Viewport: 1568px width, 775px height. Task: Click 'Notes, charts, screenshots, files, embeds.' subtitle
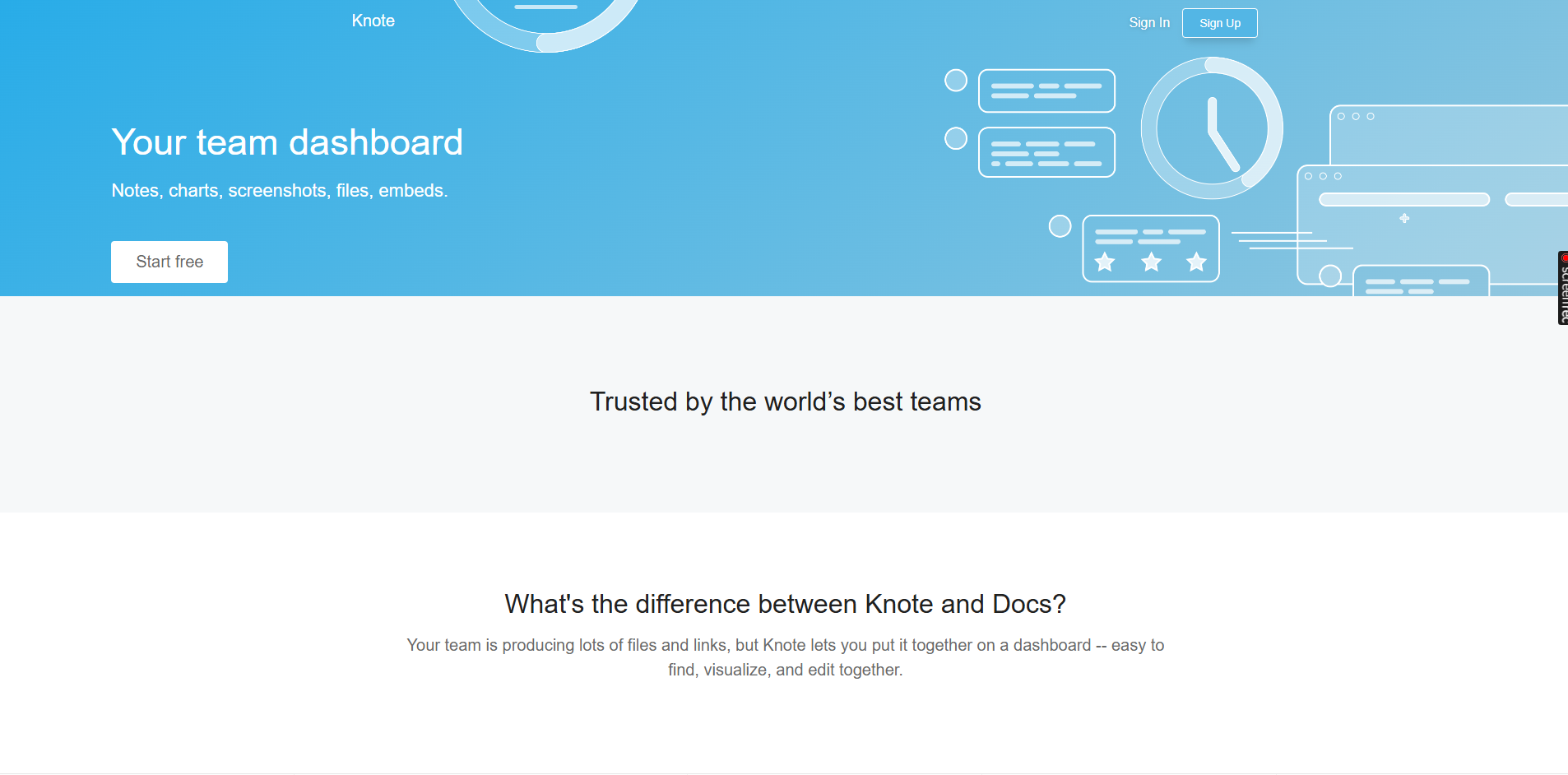[280, 191]
